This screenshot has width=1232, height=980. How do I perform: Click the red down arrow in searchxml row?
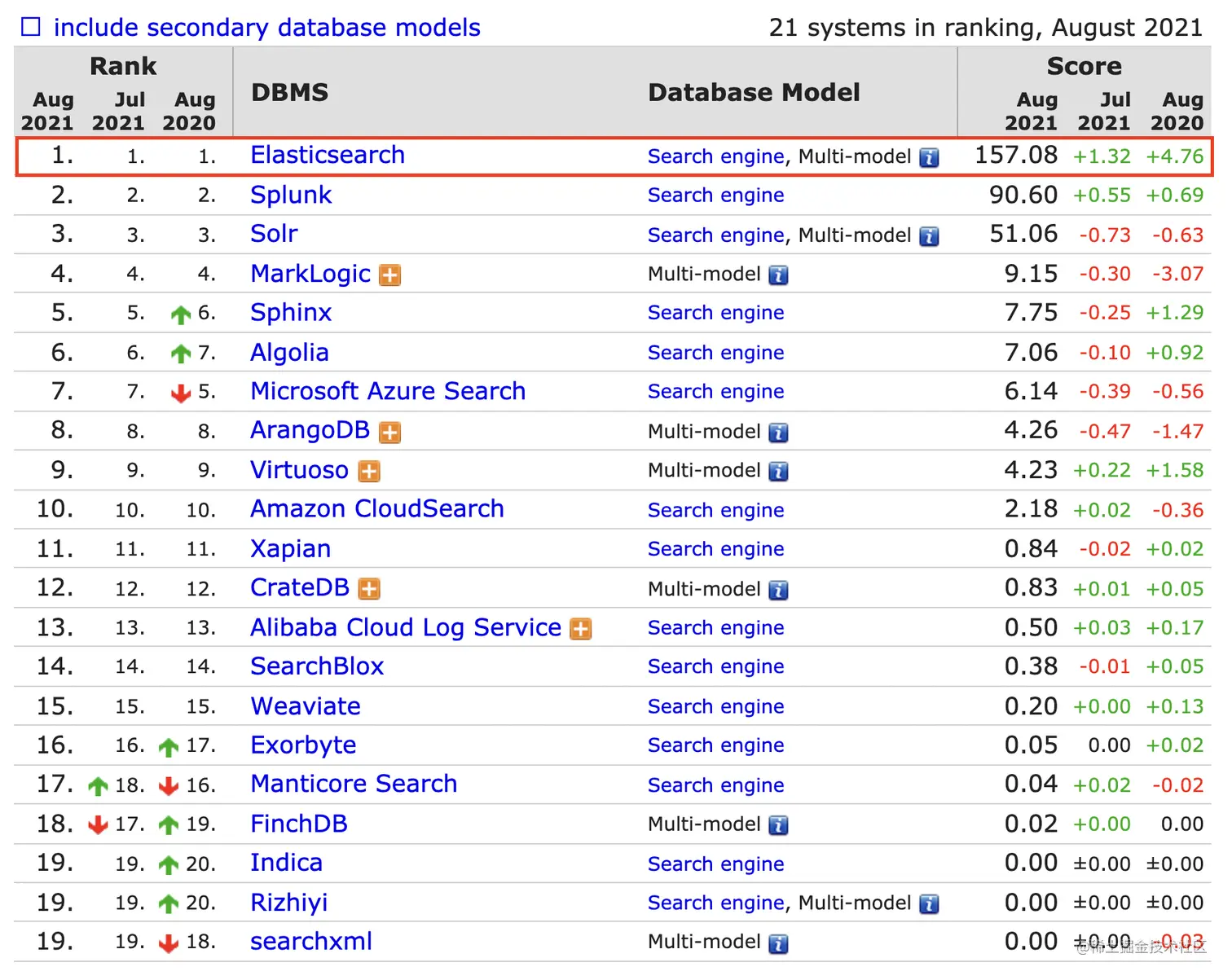169,943
